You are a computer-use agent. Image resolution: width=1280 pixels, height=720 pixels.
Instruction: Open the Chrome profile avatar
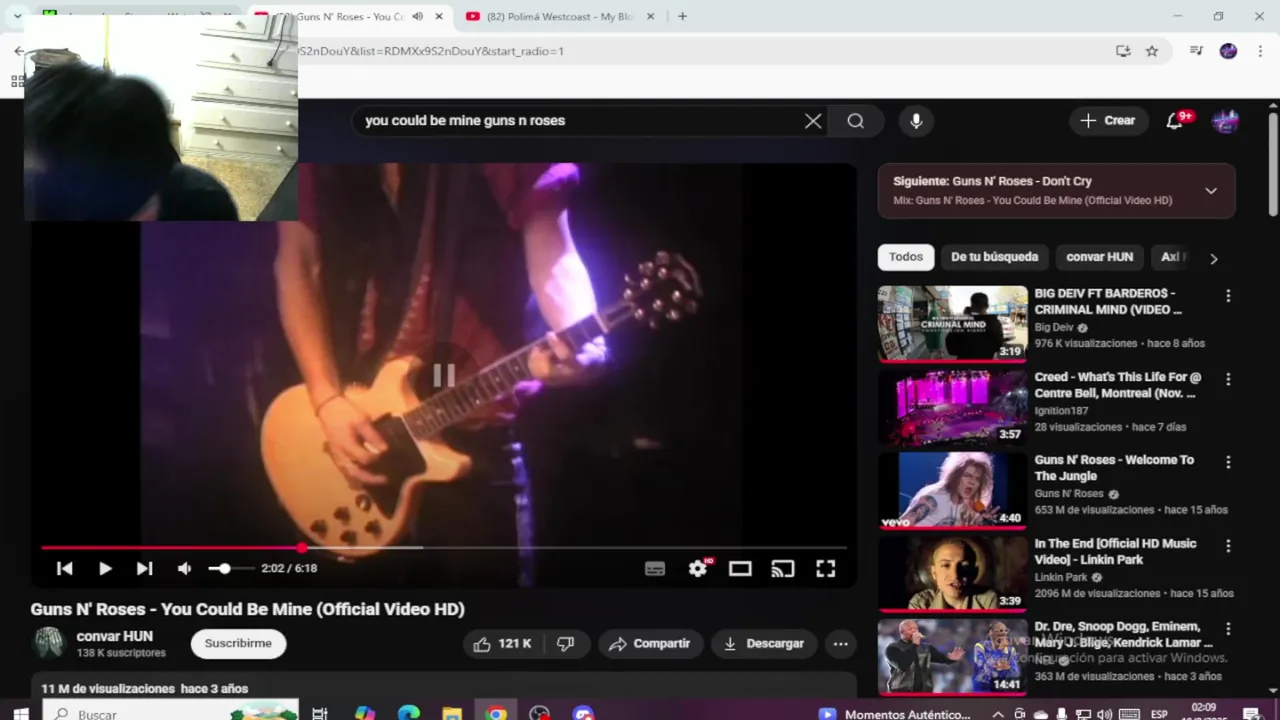point(1228,51)
